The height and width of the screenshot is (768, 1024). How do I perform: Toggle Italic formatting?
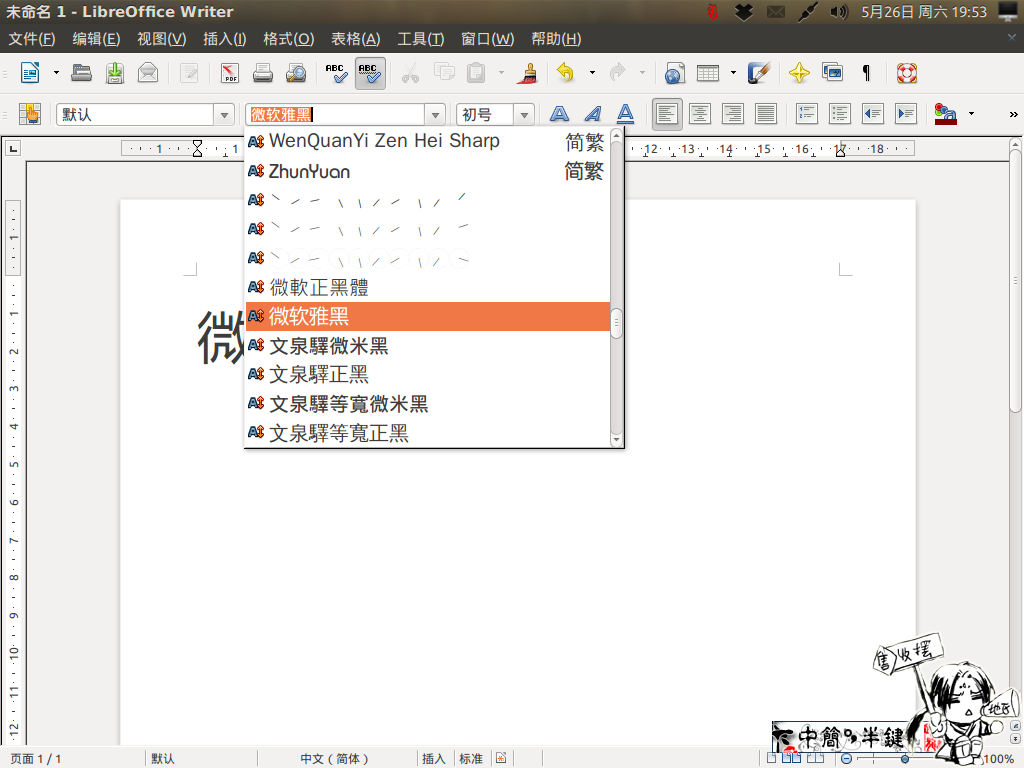[x=592, y=114]
